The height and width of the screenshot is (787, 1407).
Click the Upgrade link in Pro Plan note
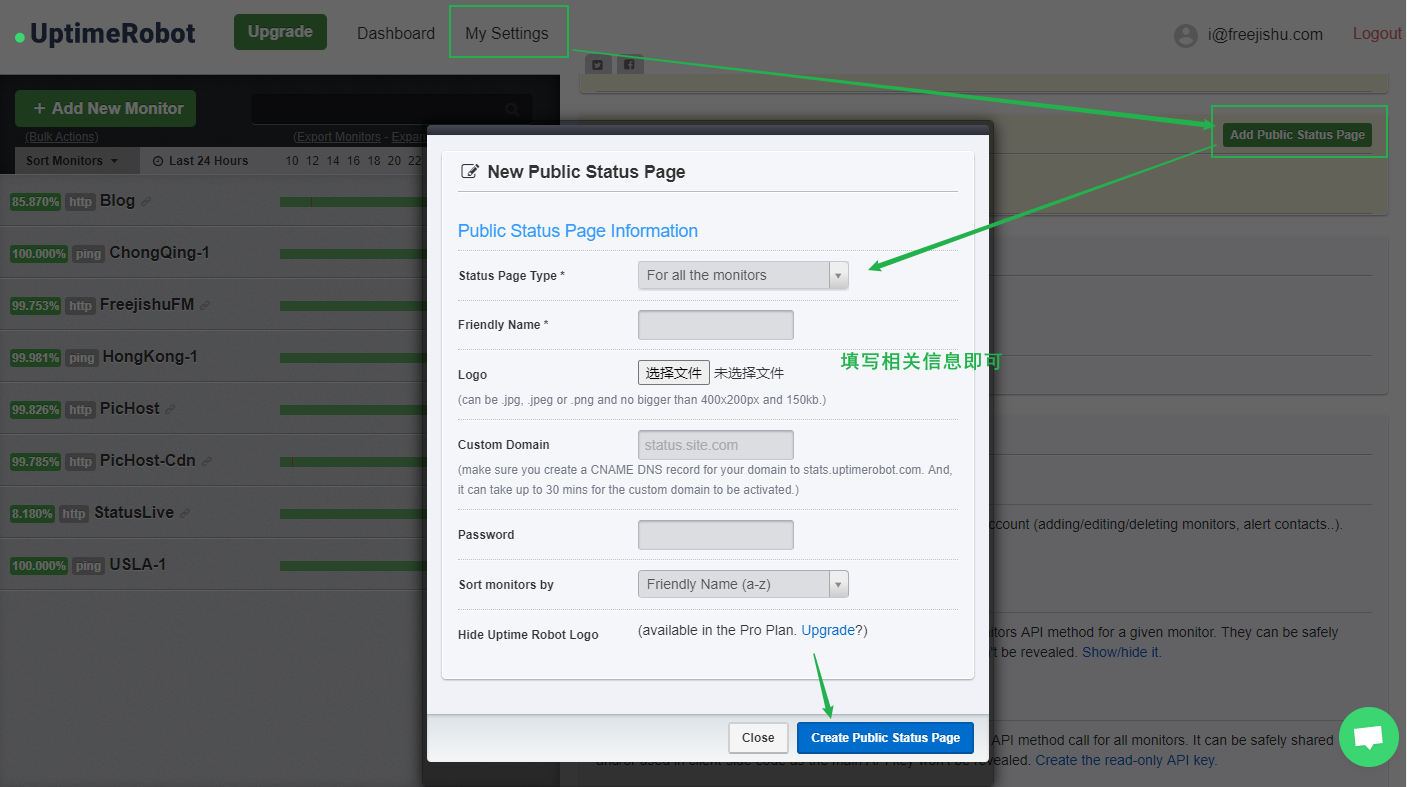tap(828, 630)
